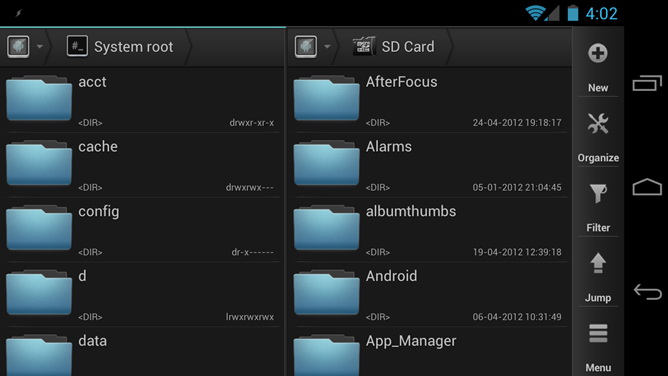Tap Wi-Fi status icon
The height and width of the screenshot is (376, 668).
click(536, 13)
